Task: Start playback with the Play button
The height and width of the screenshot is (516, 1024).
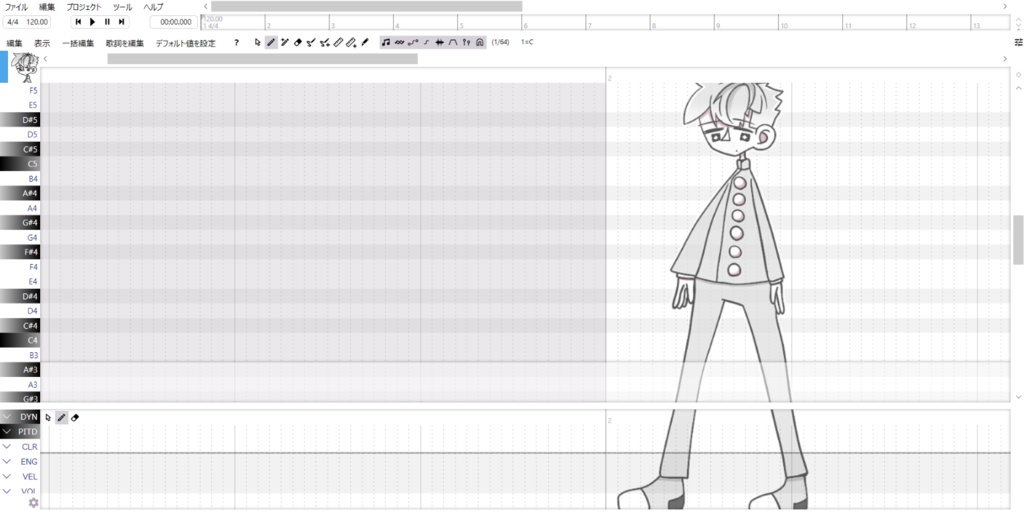Action: [93, 22]
